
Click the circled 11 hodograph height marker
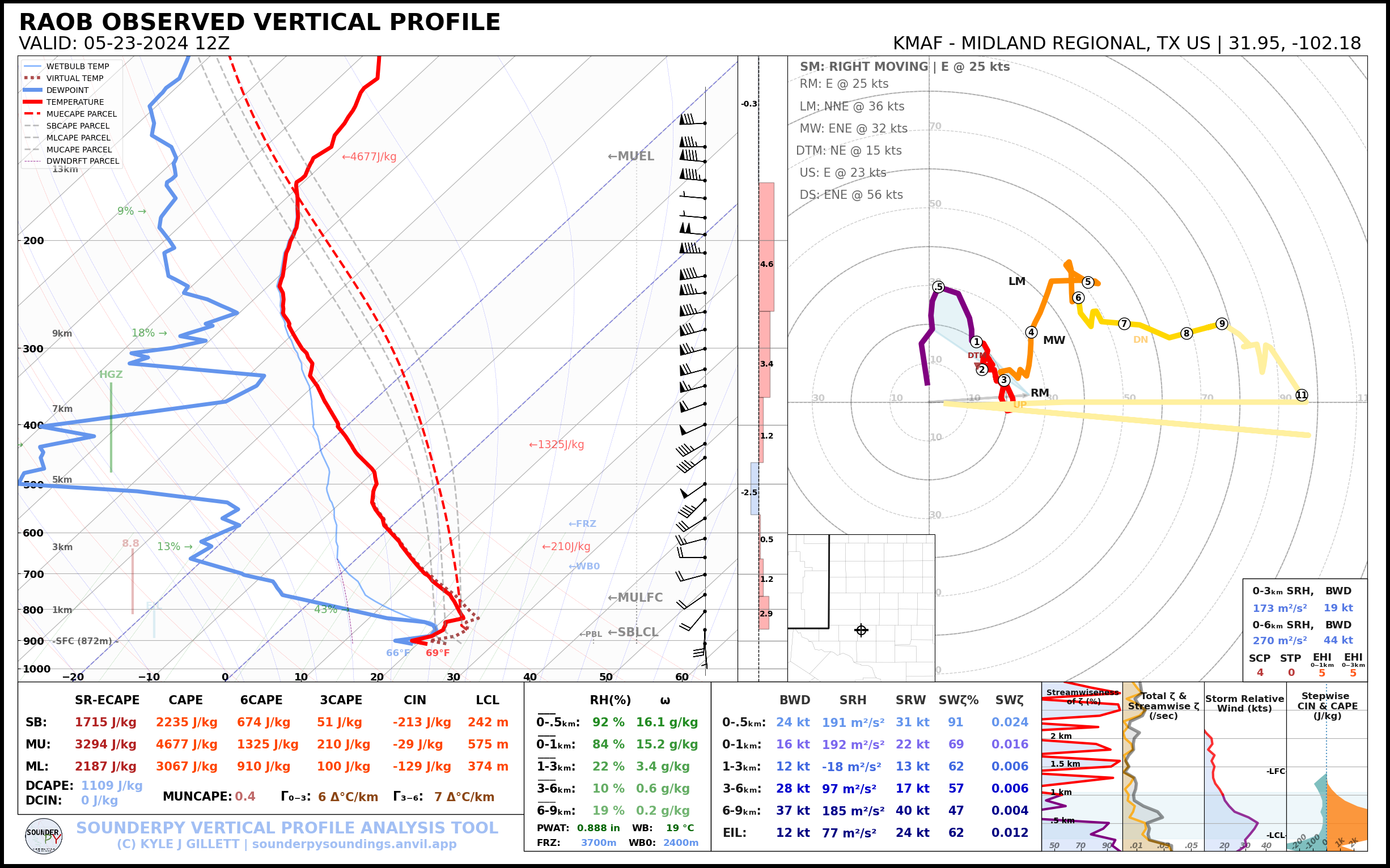tap(1302, 395)
